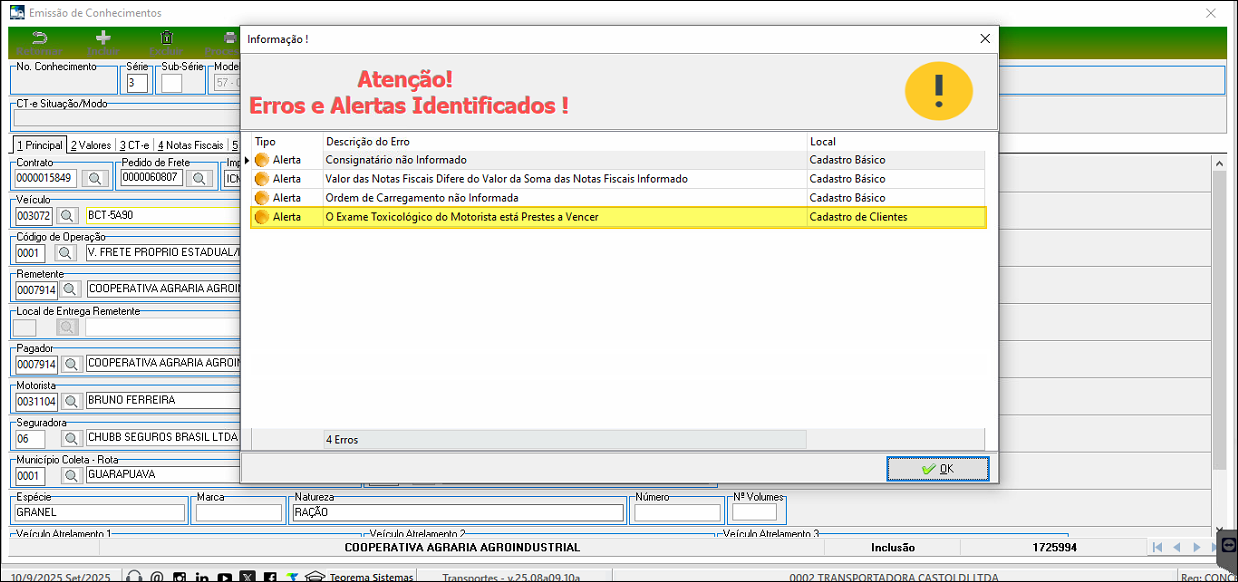Image resolution: width=1238 pixels, height=582 pixels.
Task: Click the Facebook icon in status bar
Action: point(270,577)
